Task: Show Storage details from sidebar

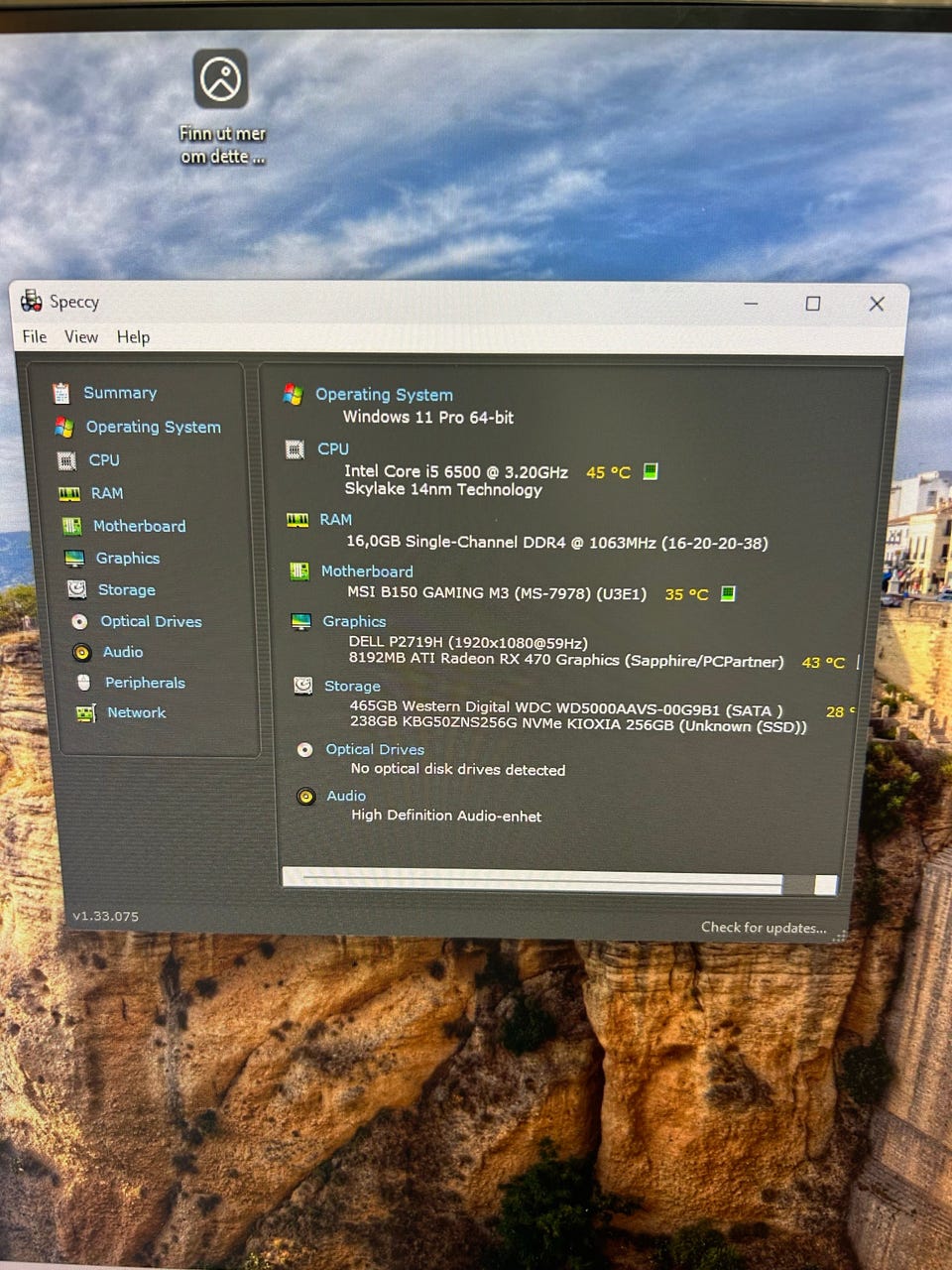Action: 127,589
